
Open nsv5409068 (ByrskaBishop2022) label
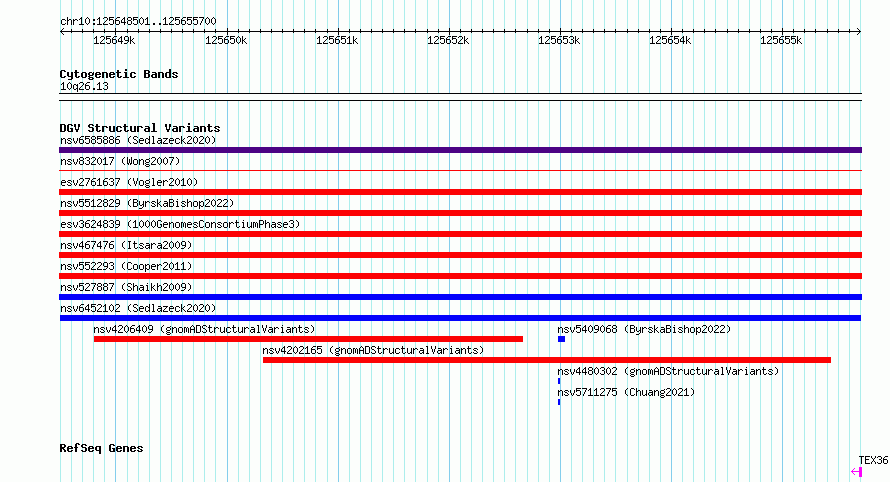coord(644,329)
